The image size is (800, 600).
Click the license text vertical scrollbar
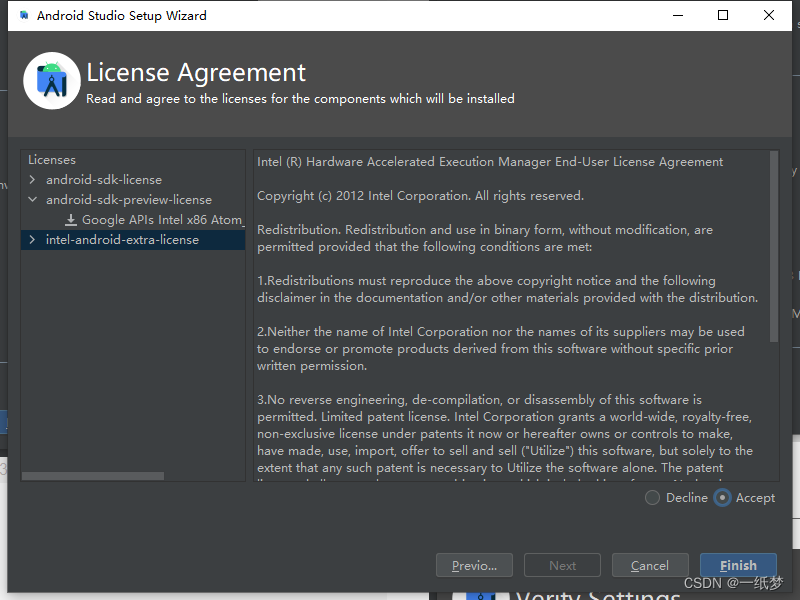[774, 246]
